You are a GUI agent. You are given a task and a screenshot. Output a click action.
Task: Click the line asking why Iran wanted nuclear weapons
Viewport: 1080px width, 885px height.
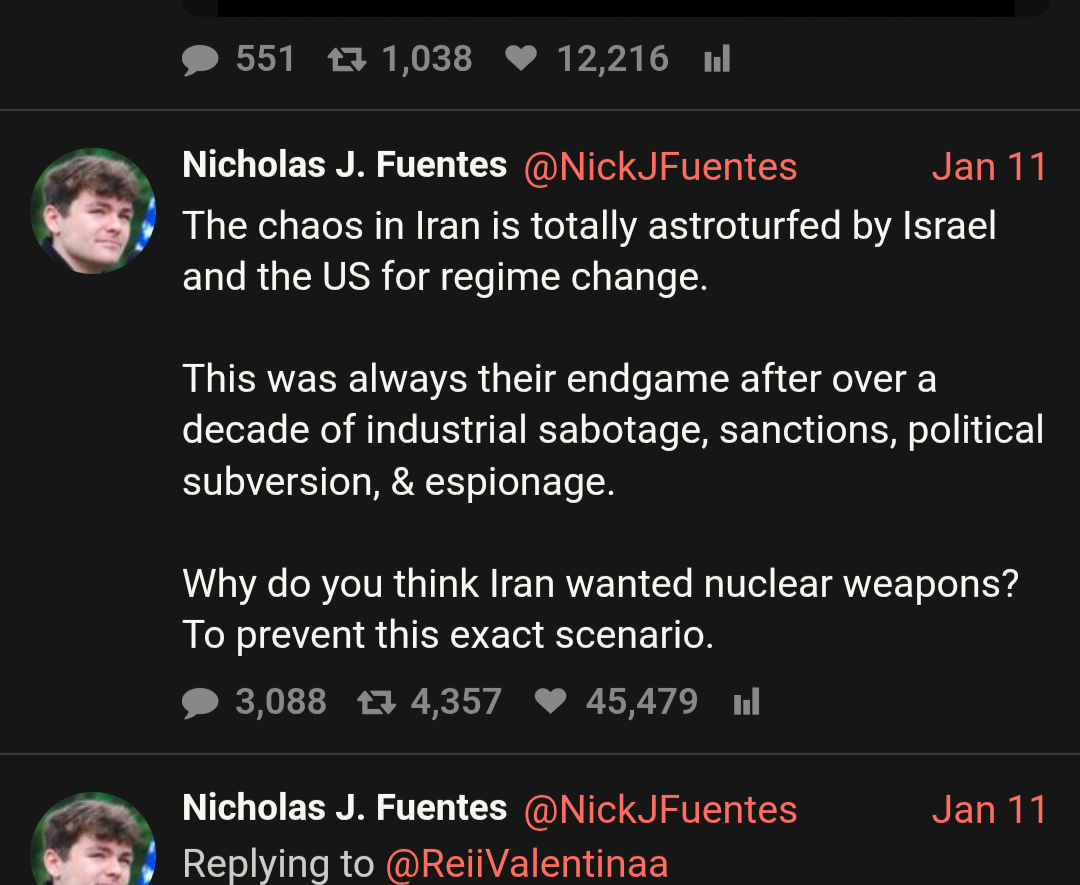click(600, 584)
